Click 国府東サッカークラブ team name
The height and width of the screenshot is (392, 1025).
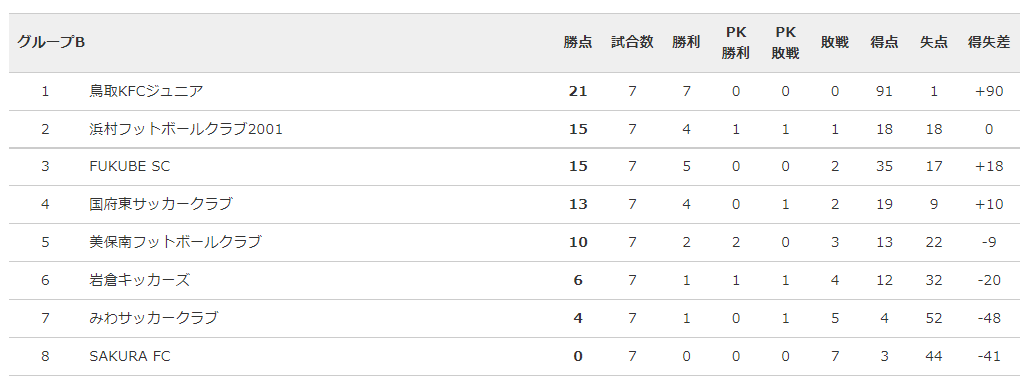click(x=160, y=204)
